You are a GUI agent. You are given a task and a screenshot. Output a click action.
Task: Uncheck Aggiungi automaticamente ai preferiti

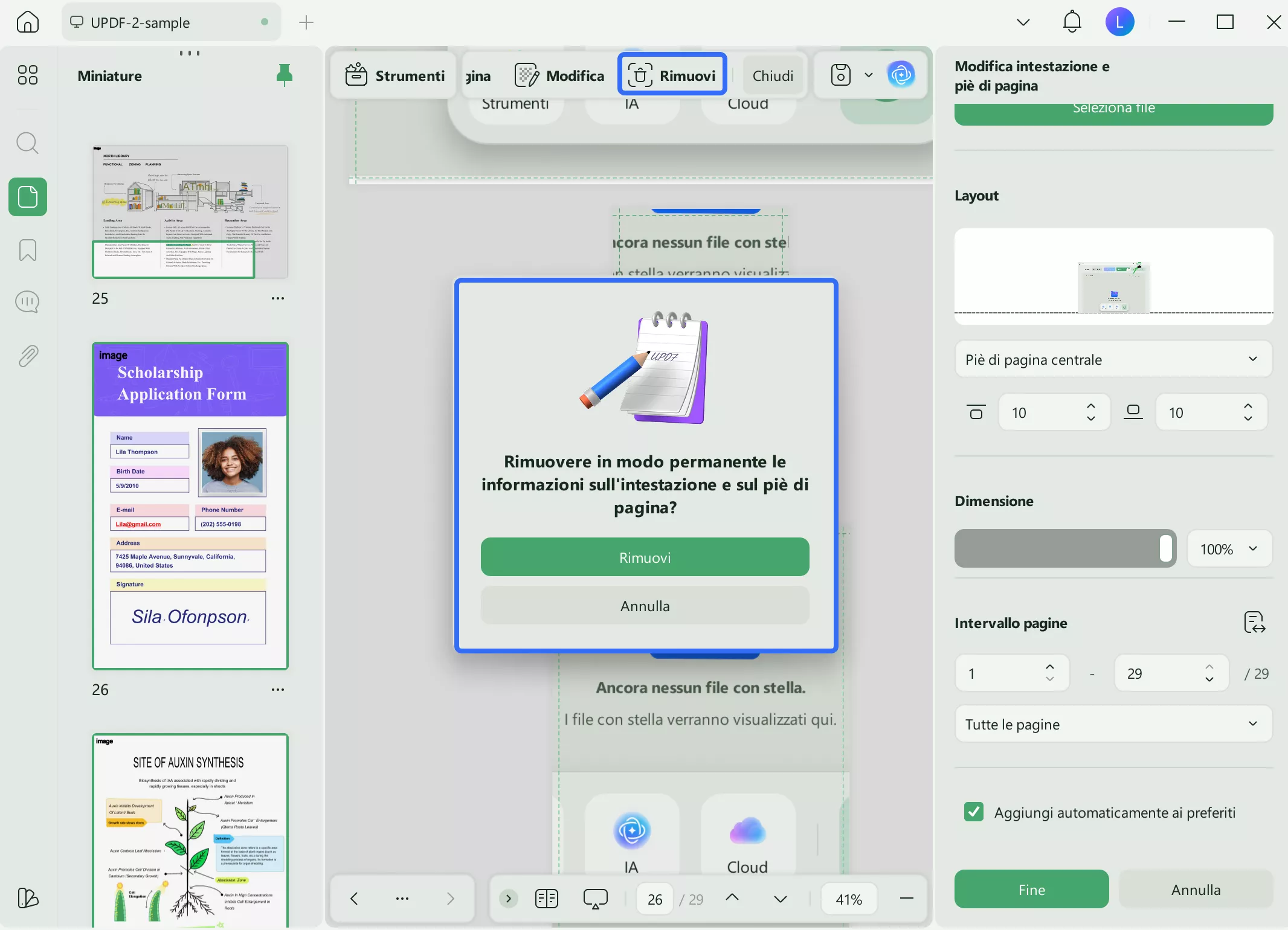point(974,812)
